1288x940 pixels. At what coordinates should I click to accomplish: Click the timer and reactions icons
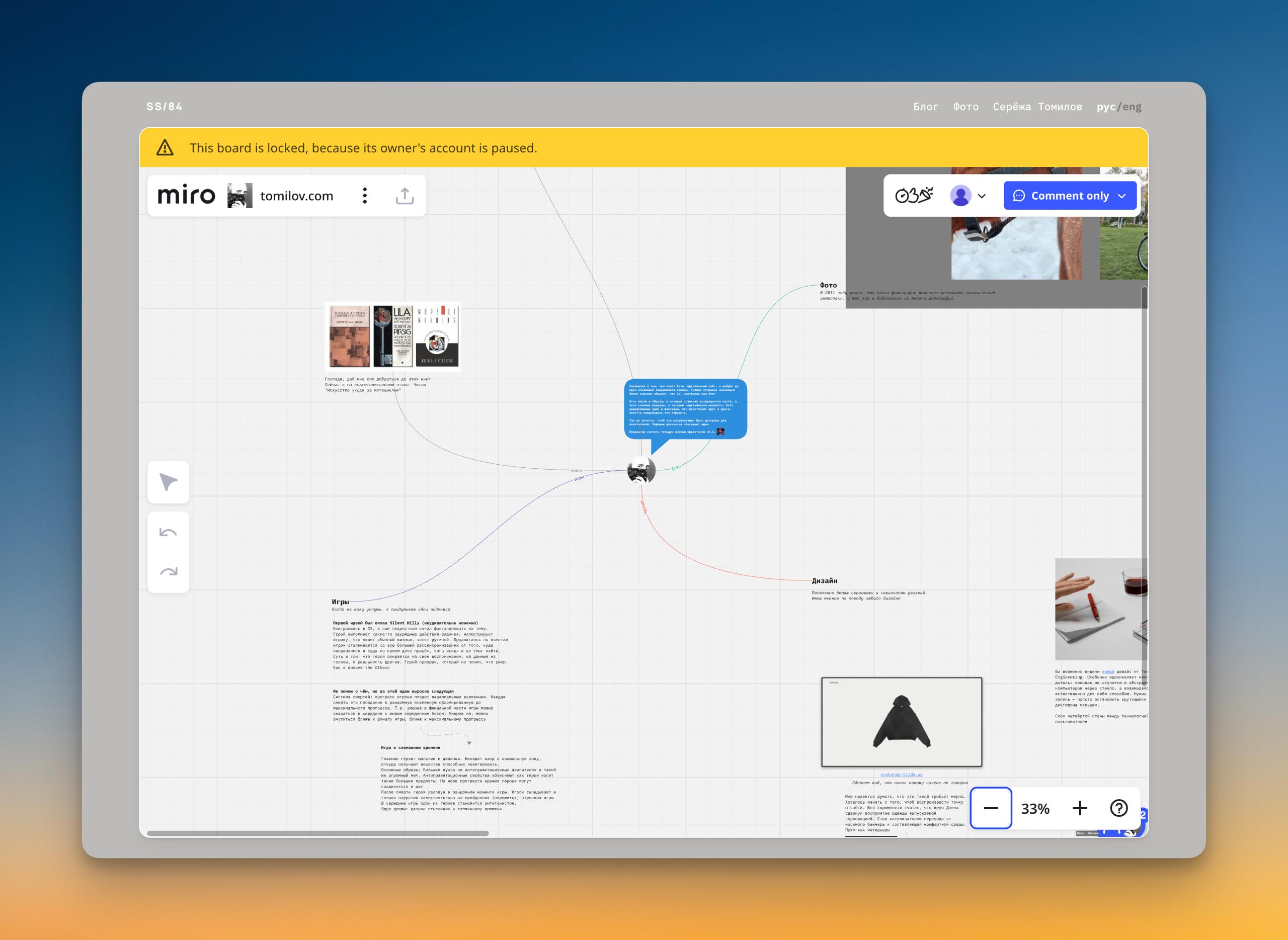point(914,196)
